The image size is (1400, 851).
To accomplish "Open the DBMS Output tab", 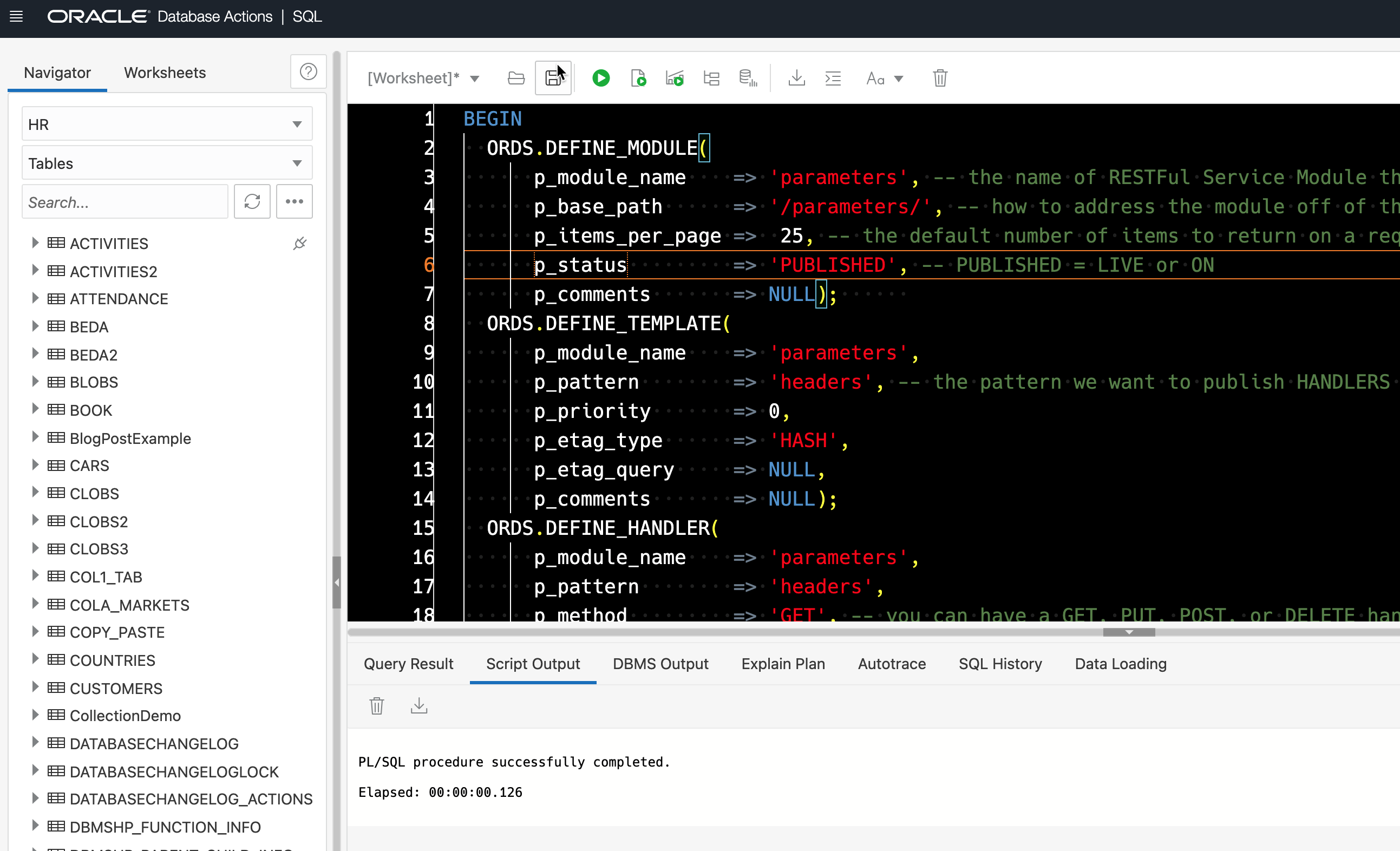I will pyautogui.click(x=660, y=664).
